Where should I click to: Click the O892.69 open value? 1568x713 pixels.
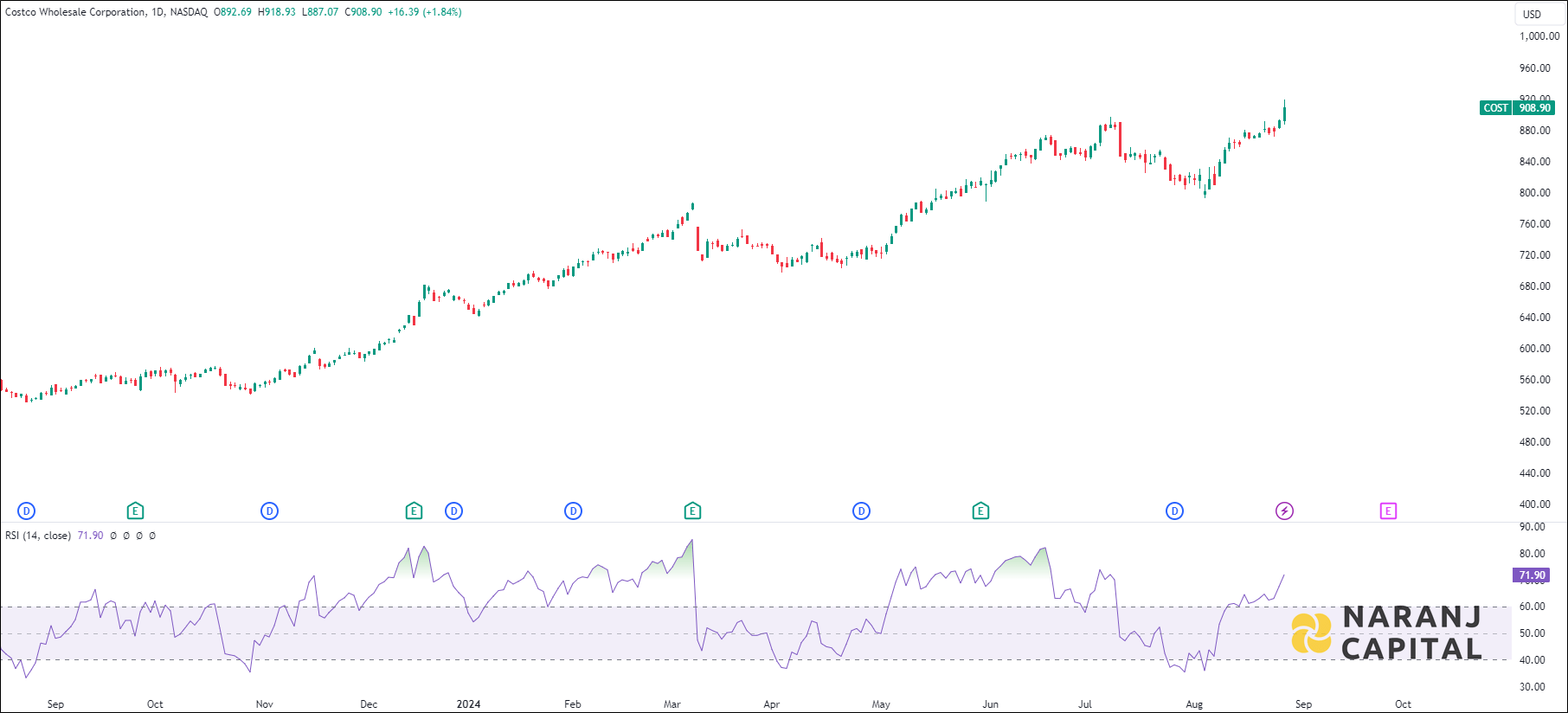(233, 12)
